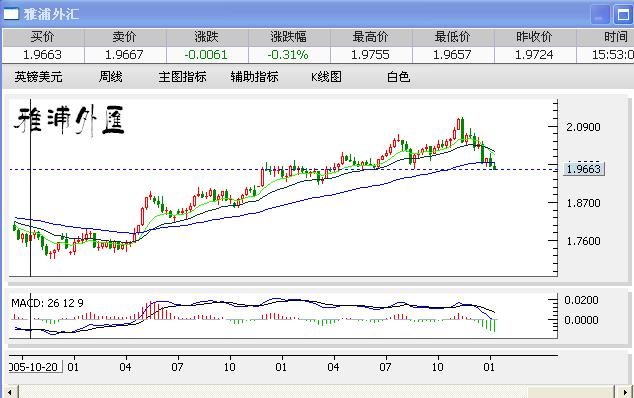
Task: Click the MACD: 26 12 9 label
Action: 47,303
